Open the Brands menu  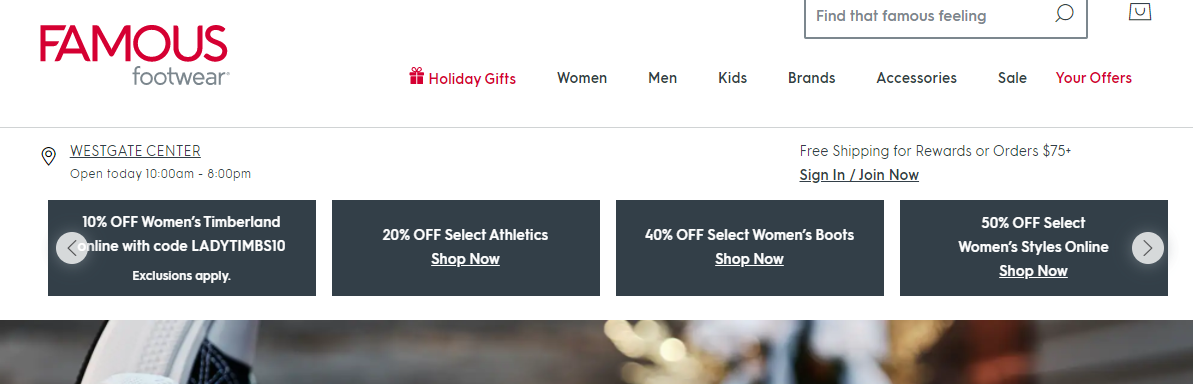click(x=812, y=78)
